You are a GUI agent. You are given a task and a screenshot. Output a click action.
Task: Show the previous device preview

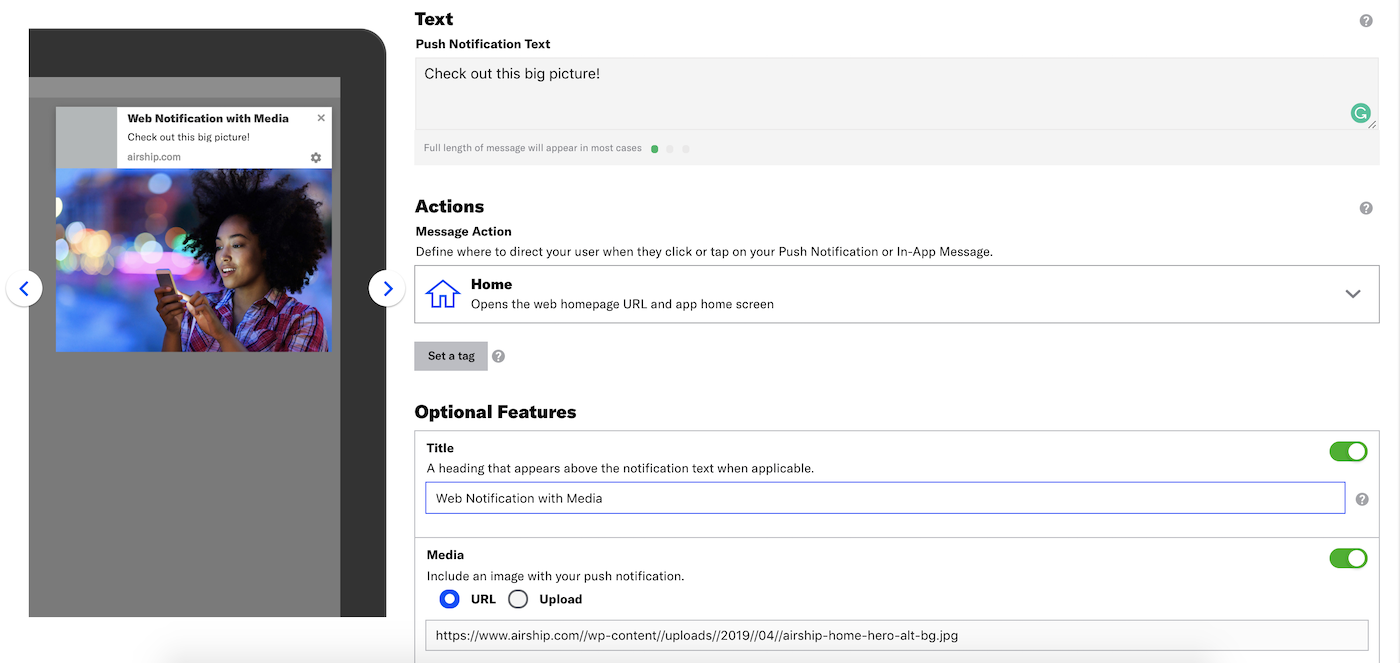click(x=24, y=289)
